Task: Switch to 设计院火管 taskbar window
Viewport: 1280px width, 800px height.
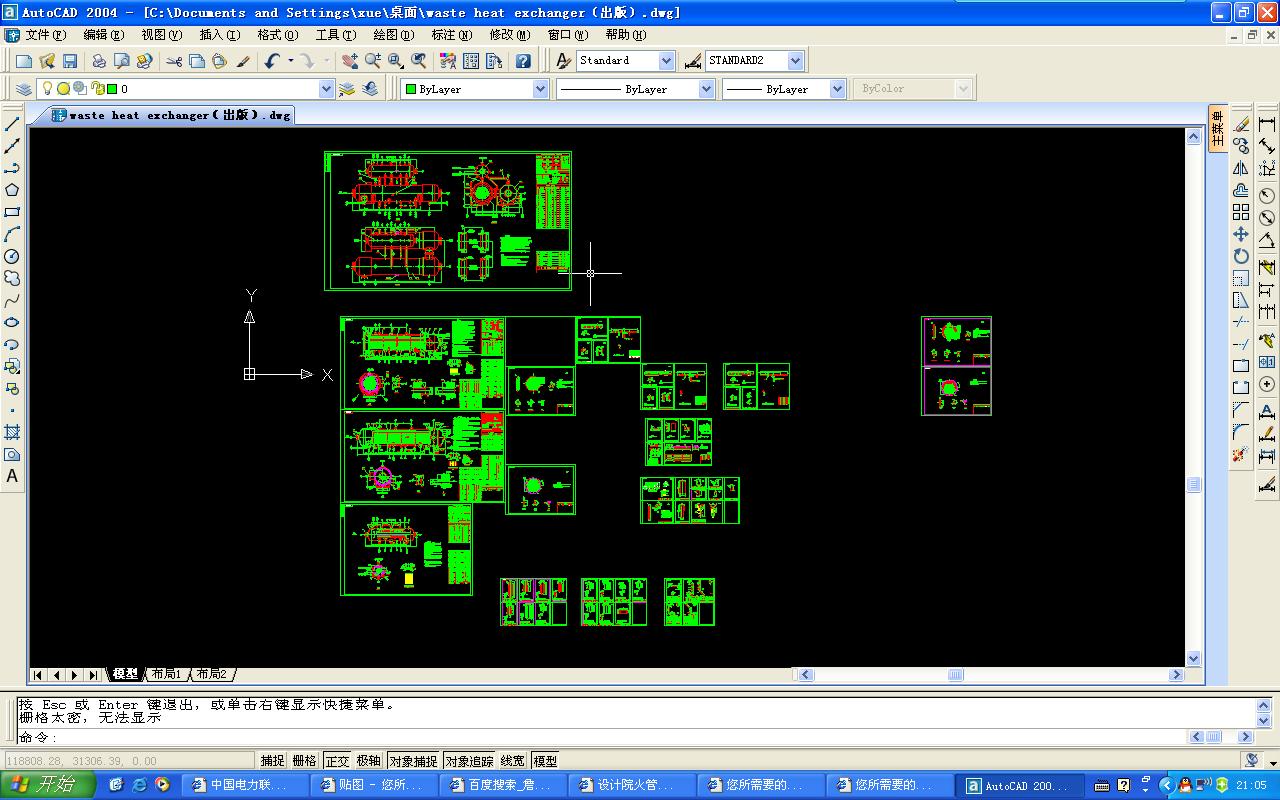Action: pos(634,785)
